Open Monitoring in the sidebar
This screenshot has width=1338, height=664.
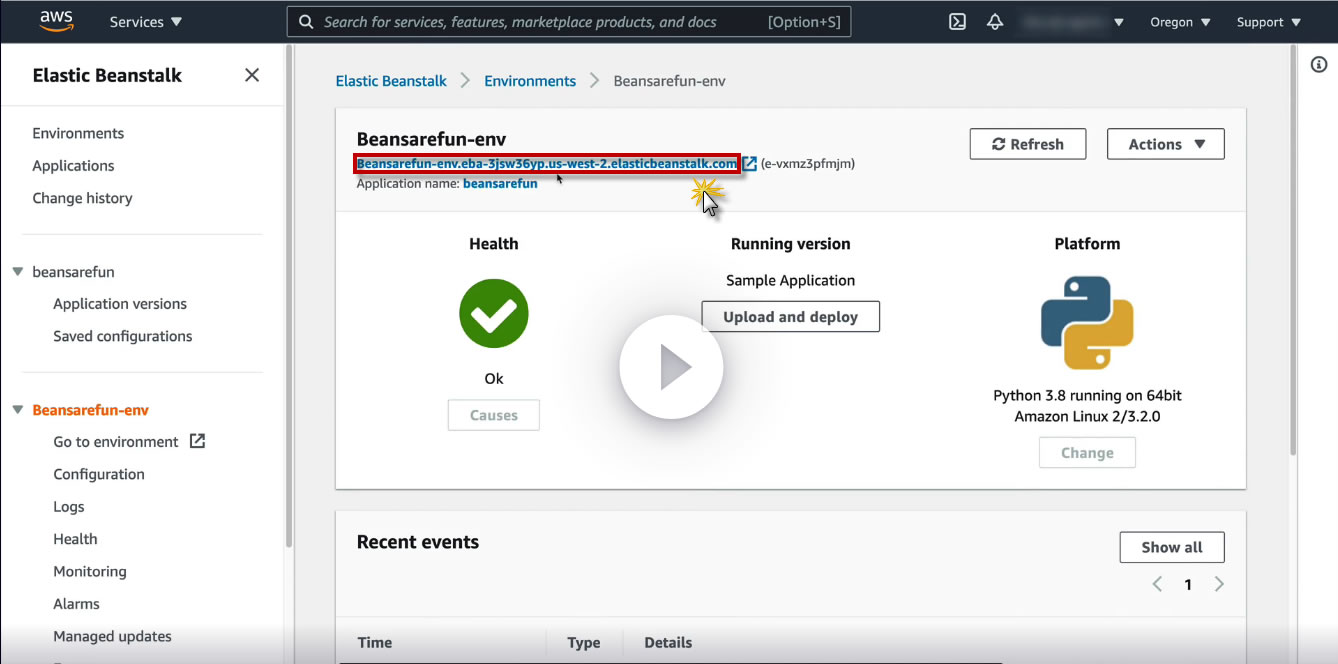click(x=90, y=572)
